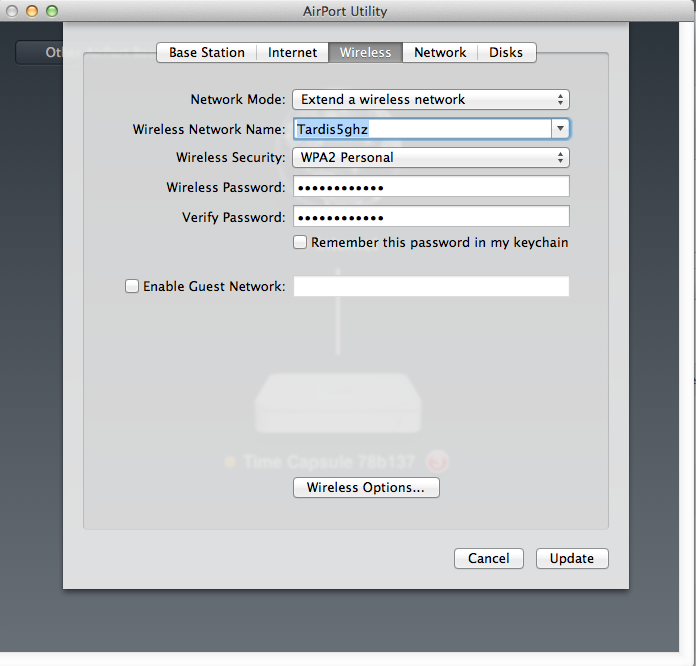Open the Disks tab
The height and width of the screenshot is (666, 696).
pyautogui.click(x=506, y=52)
